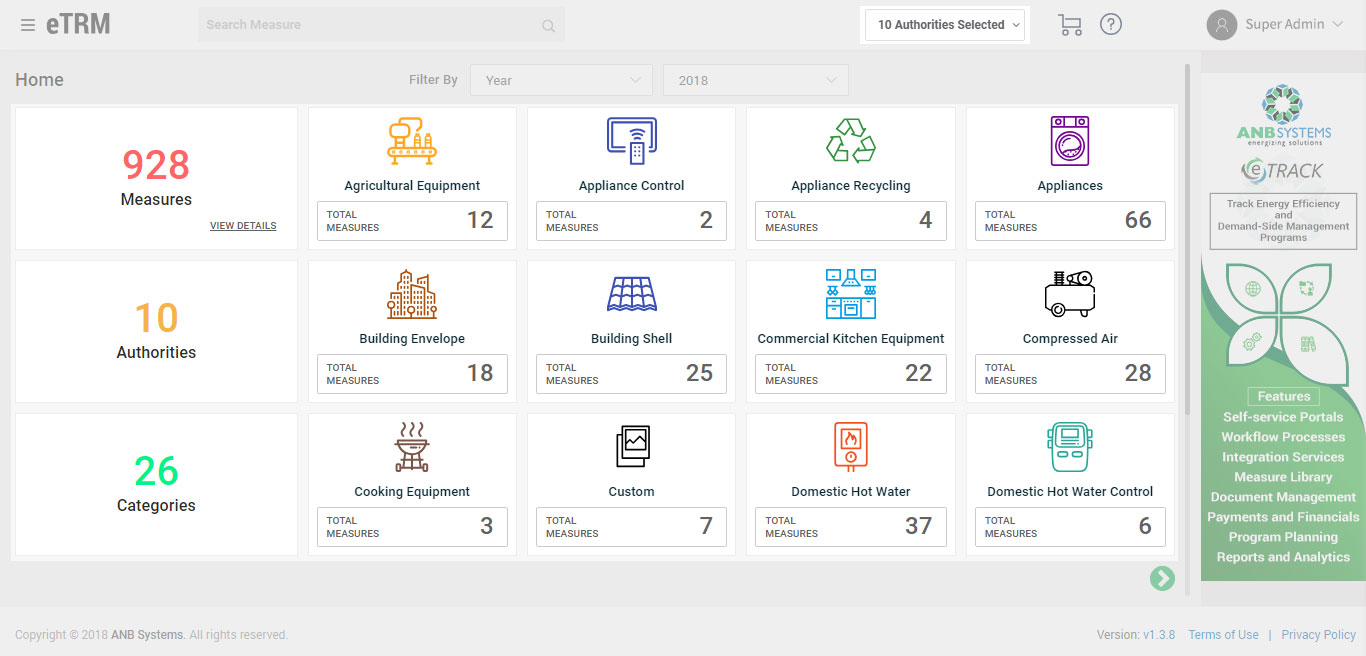Click the Compressed Air compressor icon
The width and height of the screenshot is (1366, 656).
click(x=1069, y=293)
